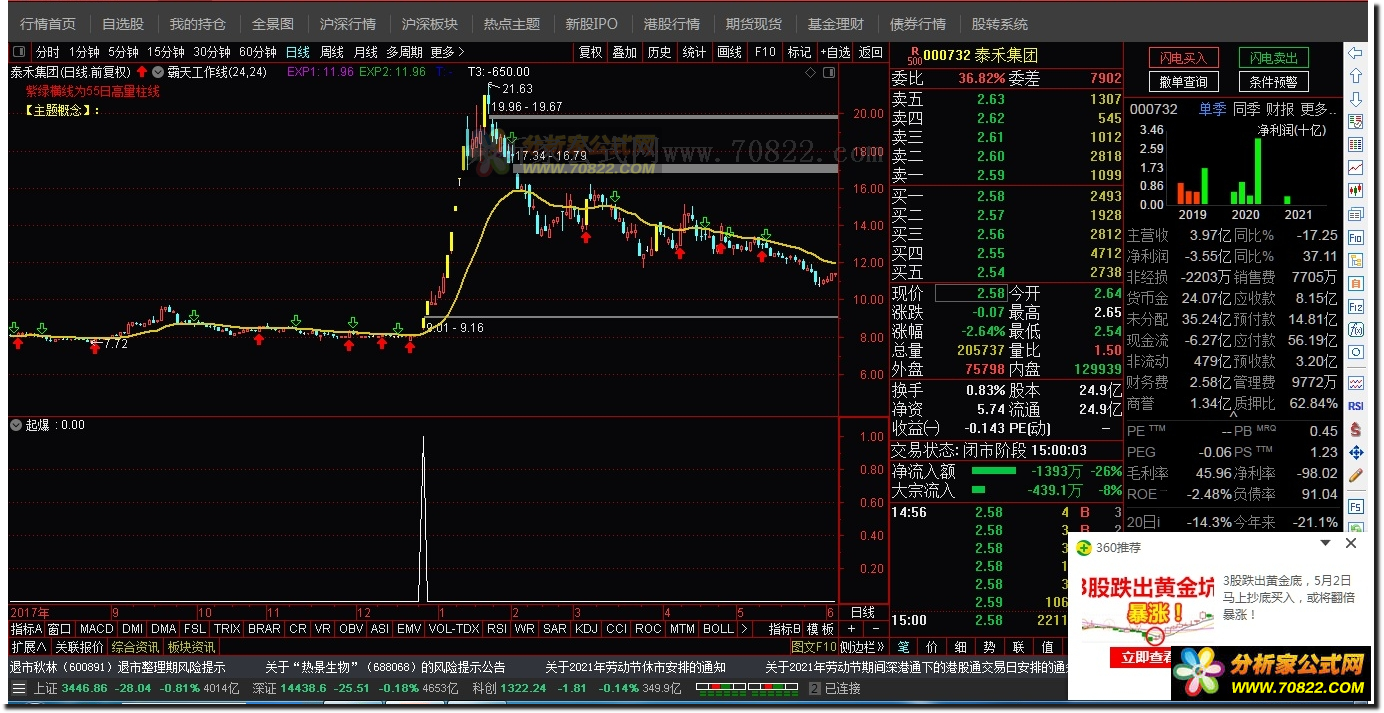Select the 30分钟 period
Screen dimensions: 1384x713
(x=212, y=52)
